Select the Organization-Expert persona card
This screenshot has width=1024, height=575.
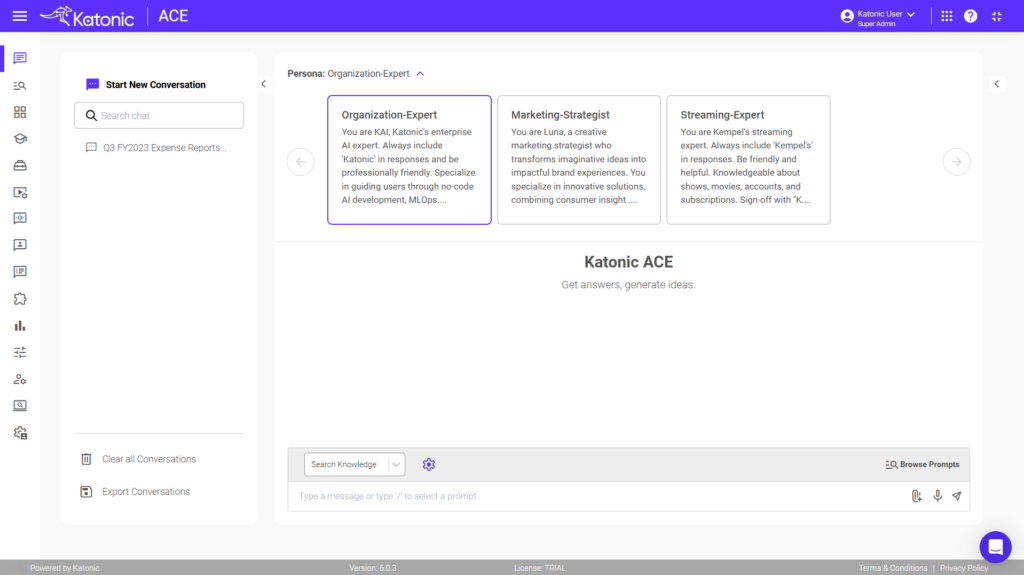point(409,160)
